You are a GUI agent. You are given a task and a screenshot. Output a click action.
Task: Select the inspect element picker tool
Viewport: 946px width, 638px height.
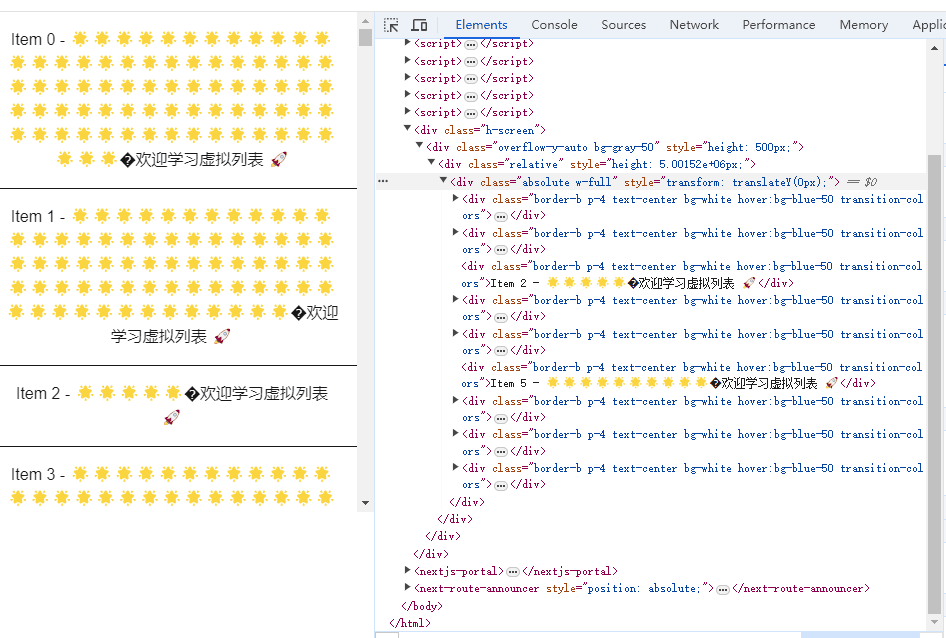391,24
